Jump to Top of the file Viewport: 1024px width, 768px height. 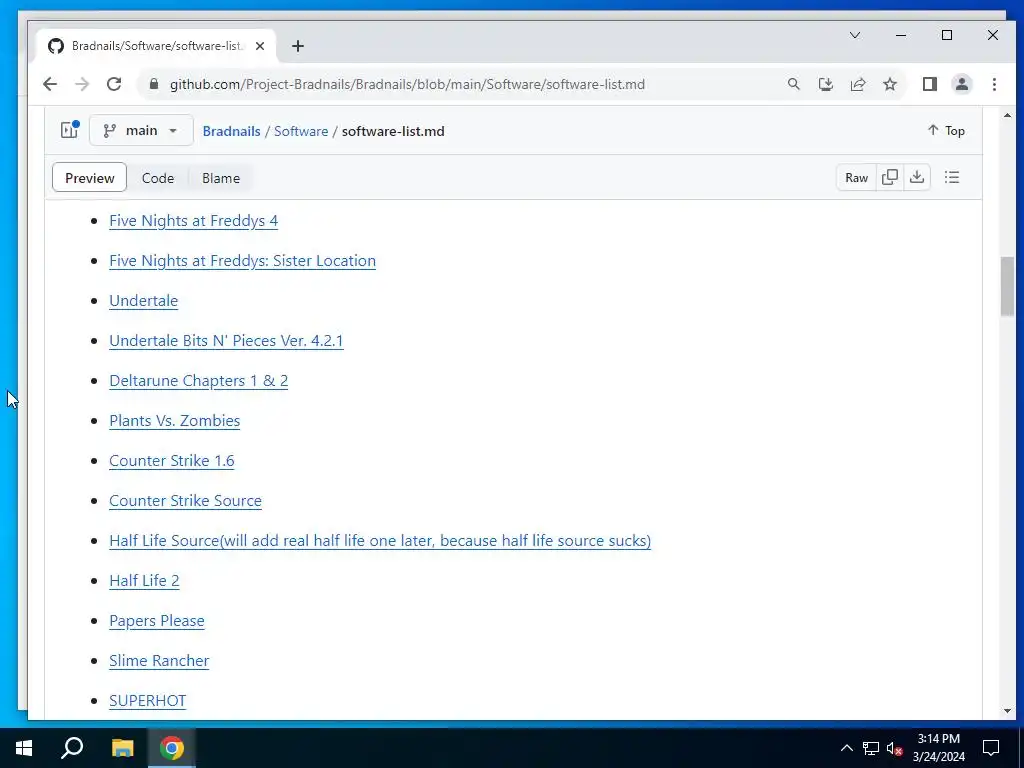click(x=946, y=131)
